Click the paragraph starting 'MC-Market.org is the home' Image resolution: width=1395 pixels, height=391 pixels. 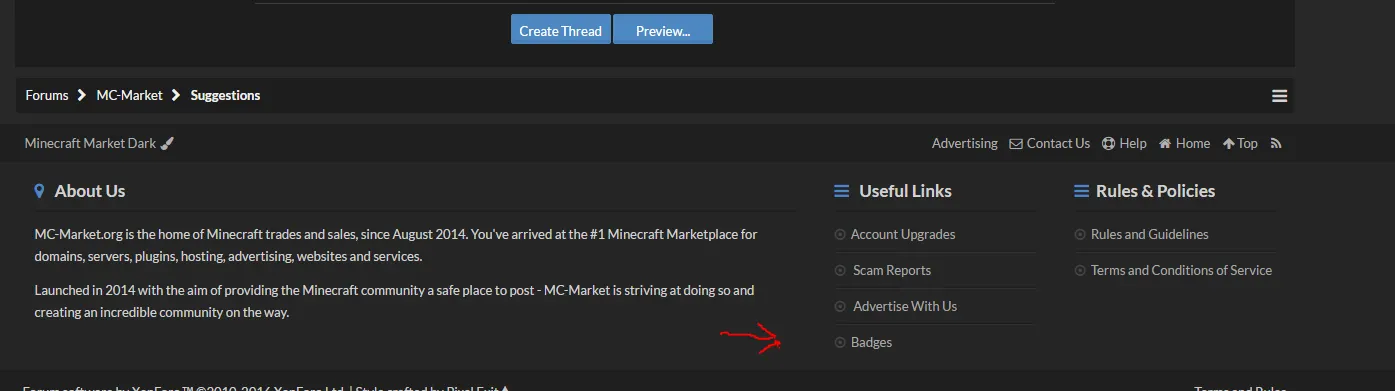click(396, 245)
